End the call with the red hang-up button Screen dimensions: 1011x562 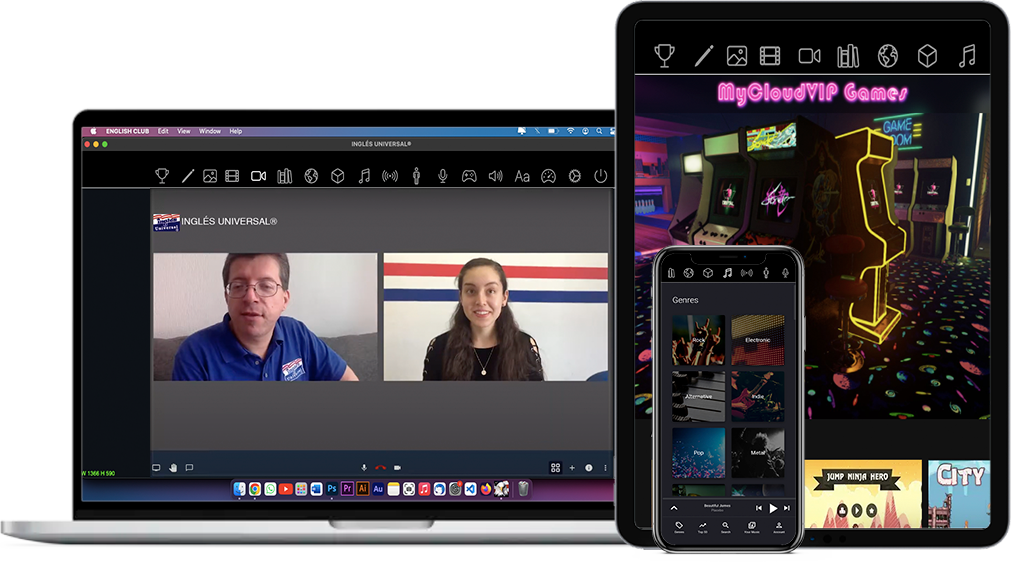380,467
